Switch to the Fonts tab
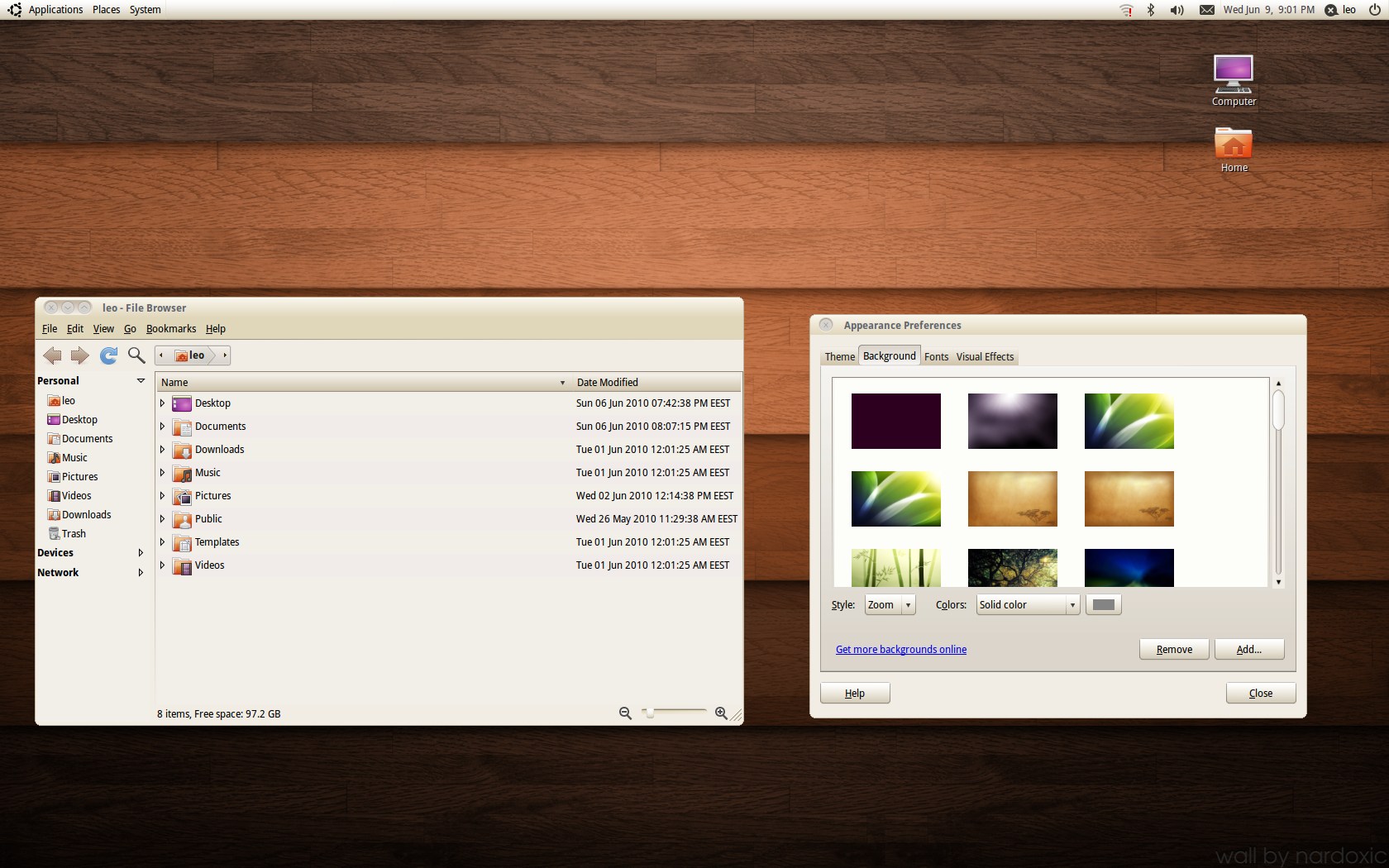 pos(936,357)
